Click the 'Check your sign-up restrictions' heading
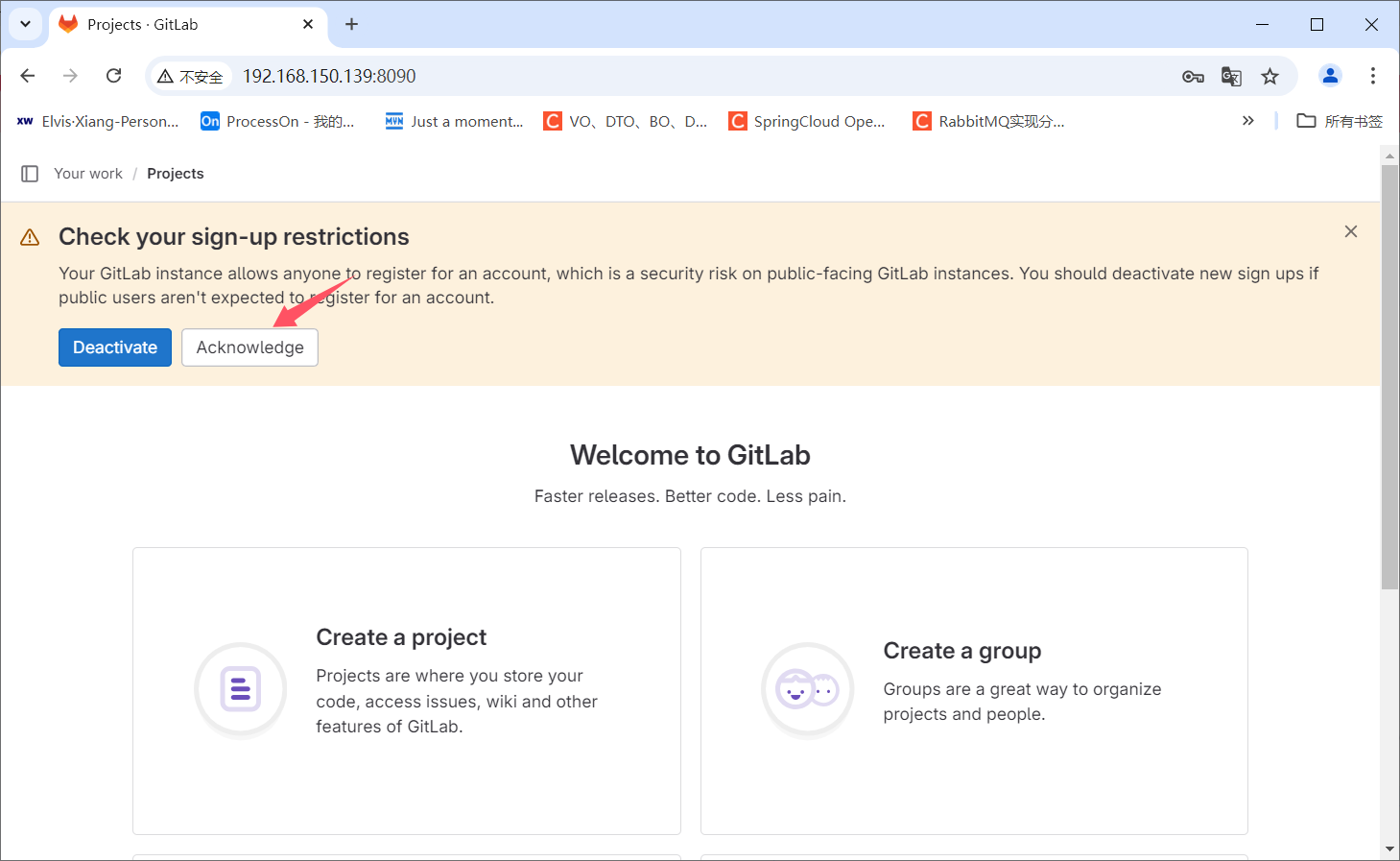This screenshot has width=1400, height=861. [x=234, y=237]
